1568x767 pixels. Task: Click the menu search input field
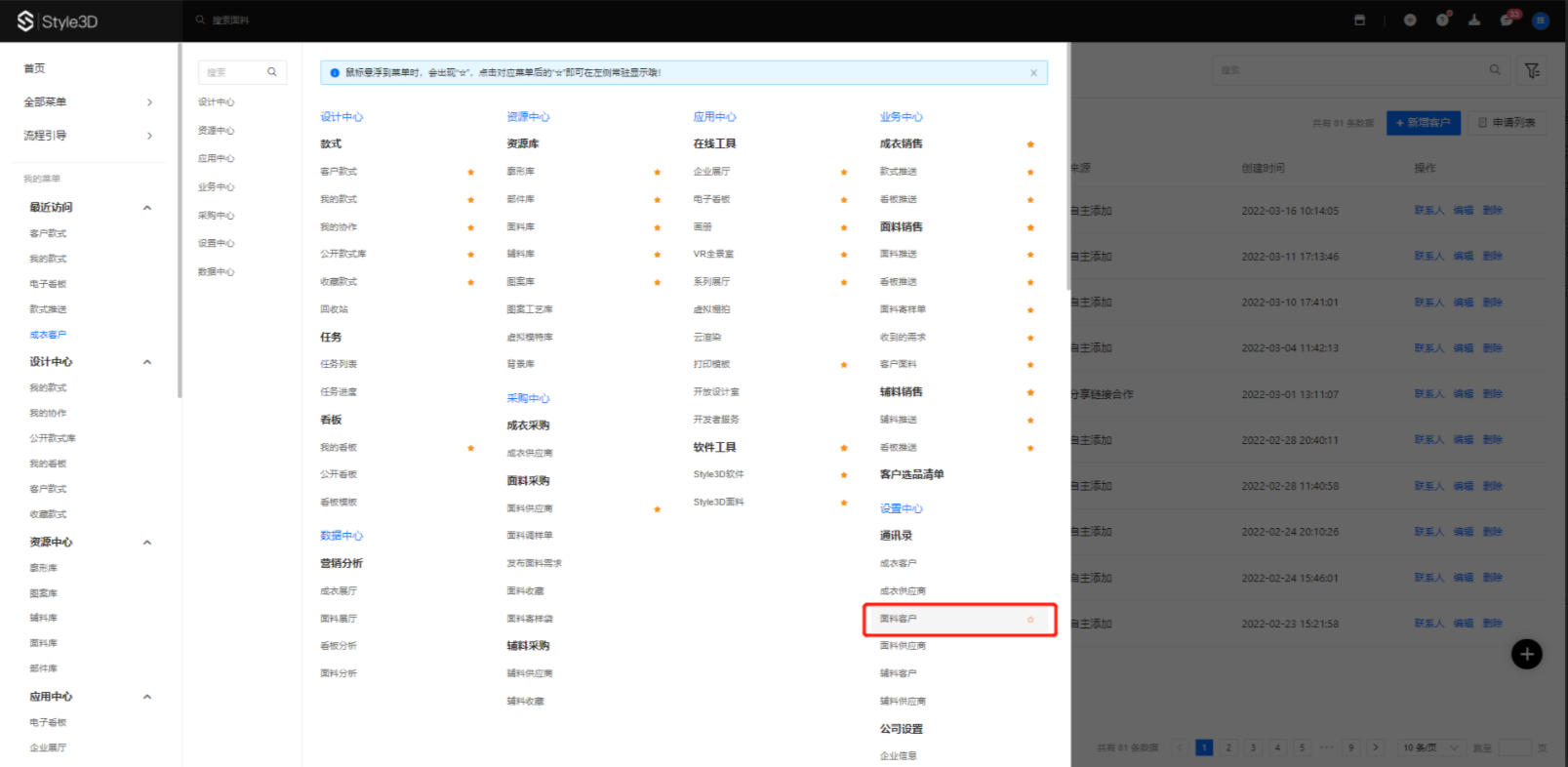pos(234,72)
